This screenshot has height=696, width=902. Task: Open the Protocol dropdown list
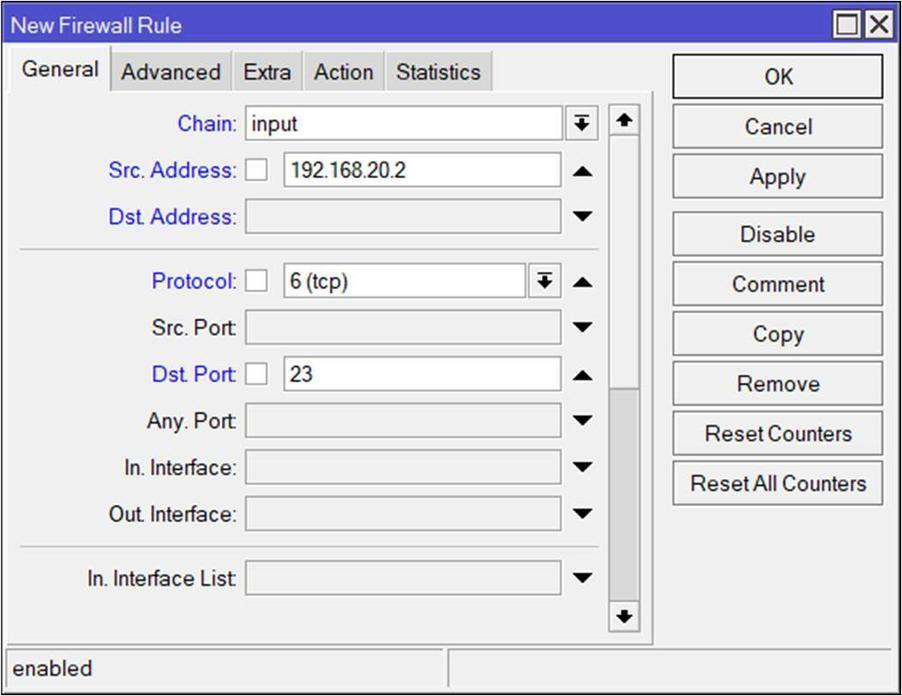click(544, 282)
